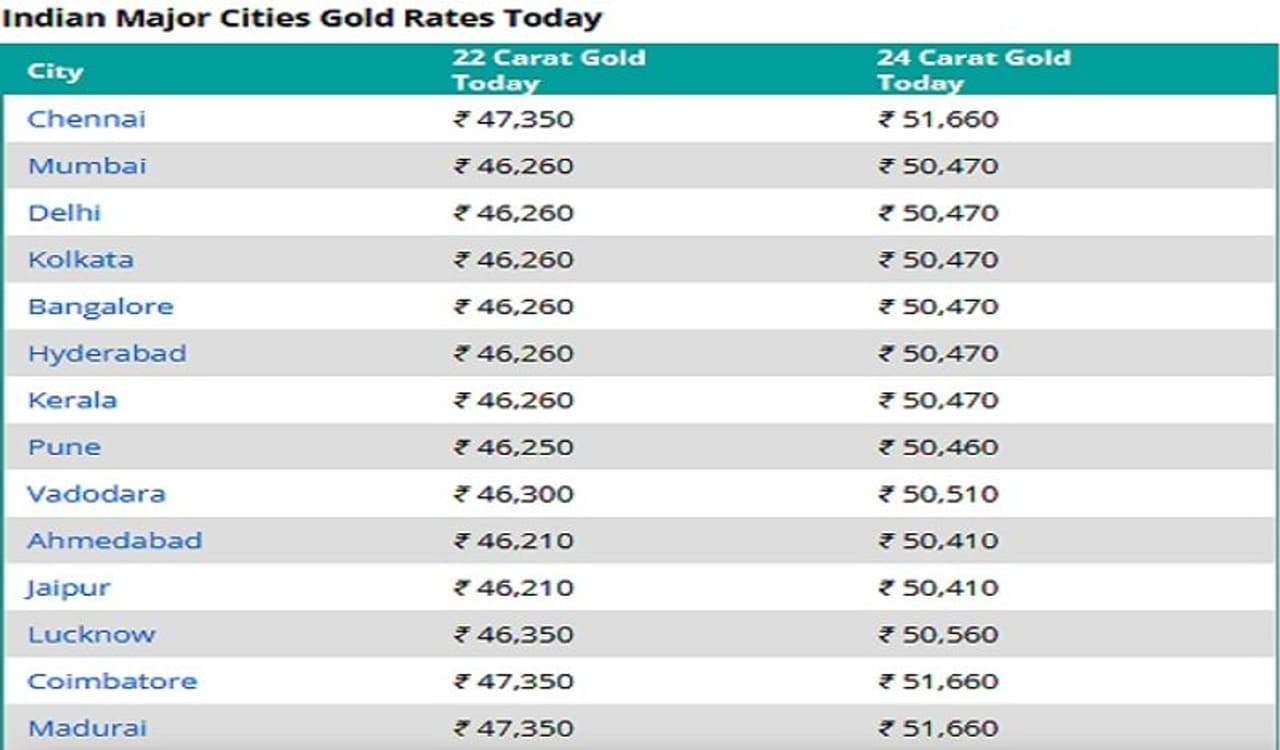The height and width of the screenshot is (750, 1280).
Task: Select the Lucknow city link
Action: click(91, 635)
